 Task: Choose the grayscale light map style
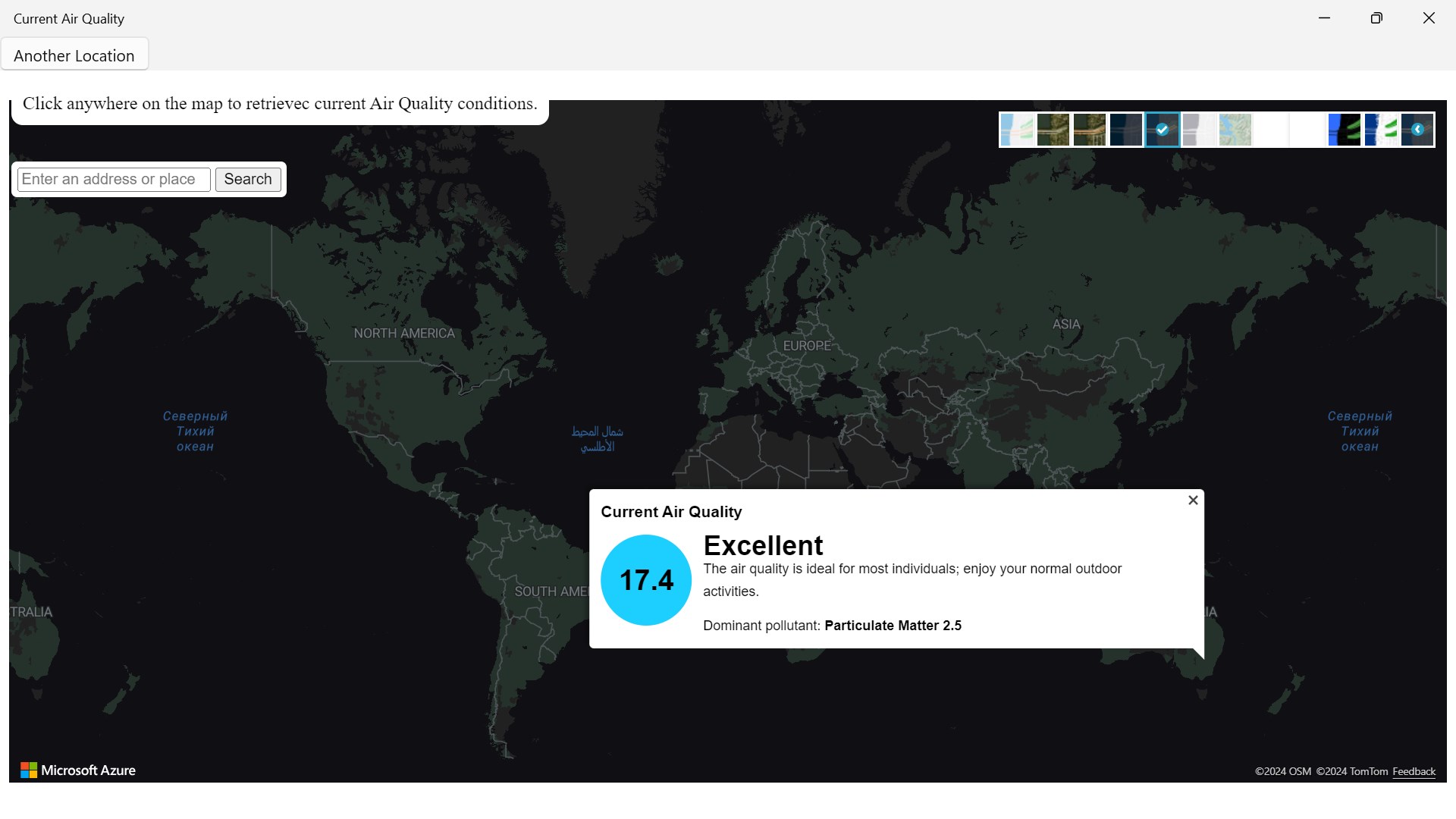click(x=1198, y=130)
